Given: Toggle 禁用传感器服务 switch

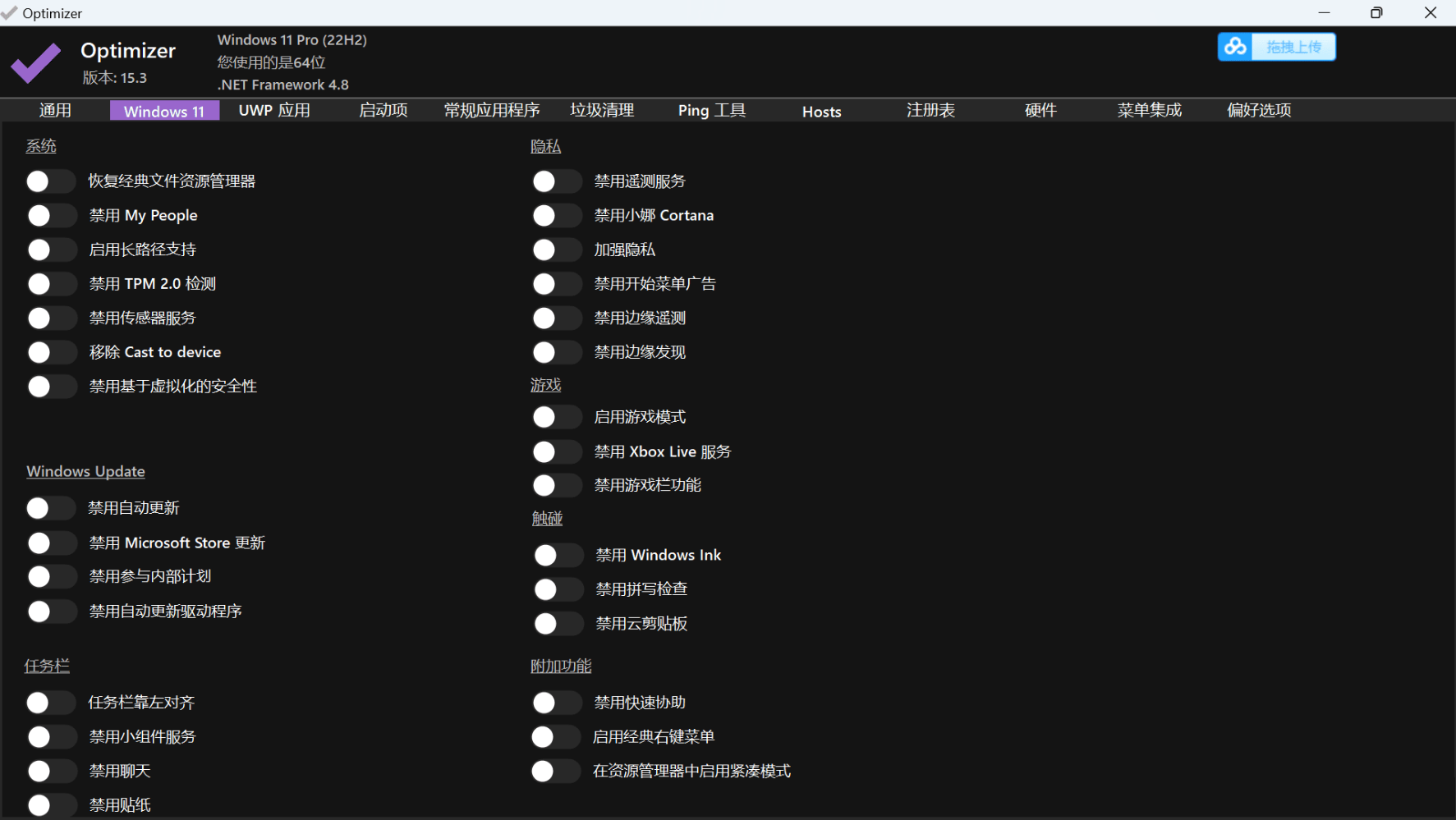Looking at the screenshot, I should [x=51, y=318].
